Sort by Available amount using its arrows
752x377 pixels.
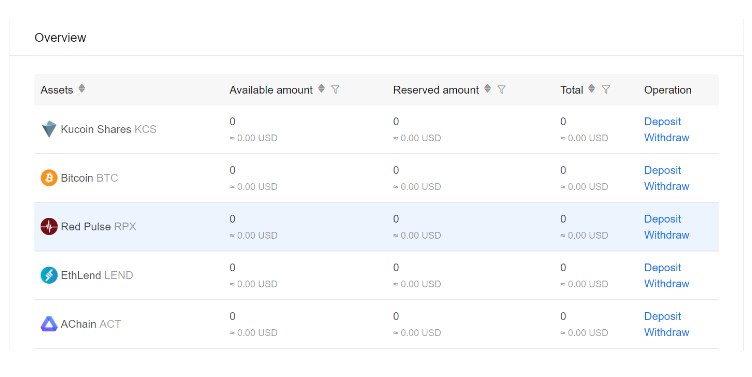(321, 89)
